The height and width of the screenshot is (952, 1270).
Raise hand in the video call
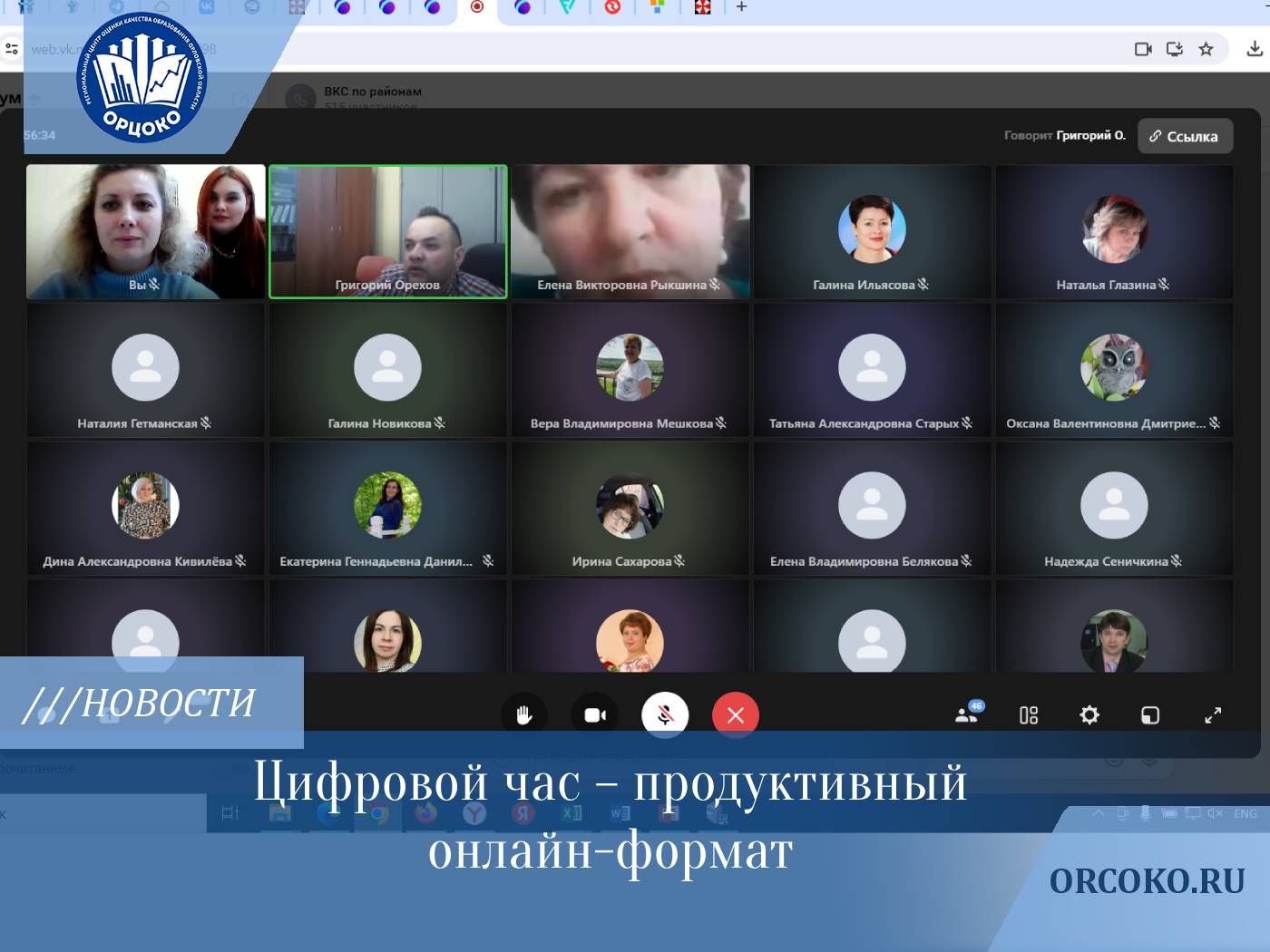(x=523, y=715)
